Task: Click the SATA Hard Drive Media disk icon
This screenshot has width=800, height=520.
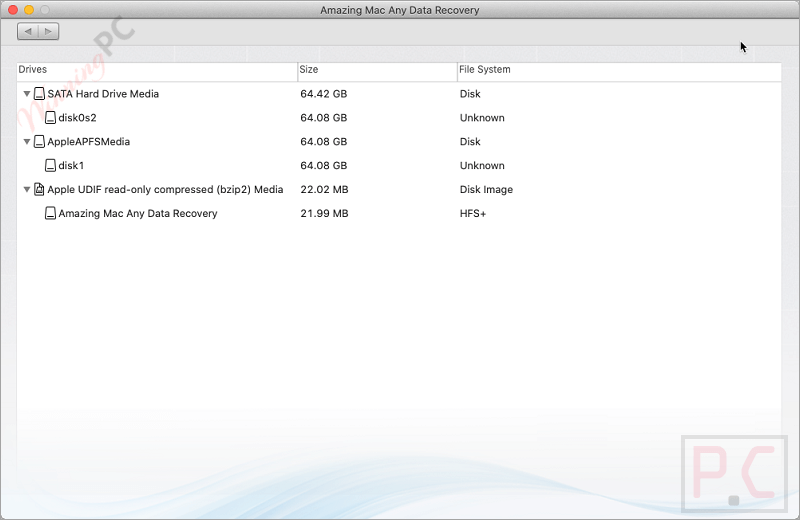Action: point(39,93)
